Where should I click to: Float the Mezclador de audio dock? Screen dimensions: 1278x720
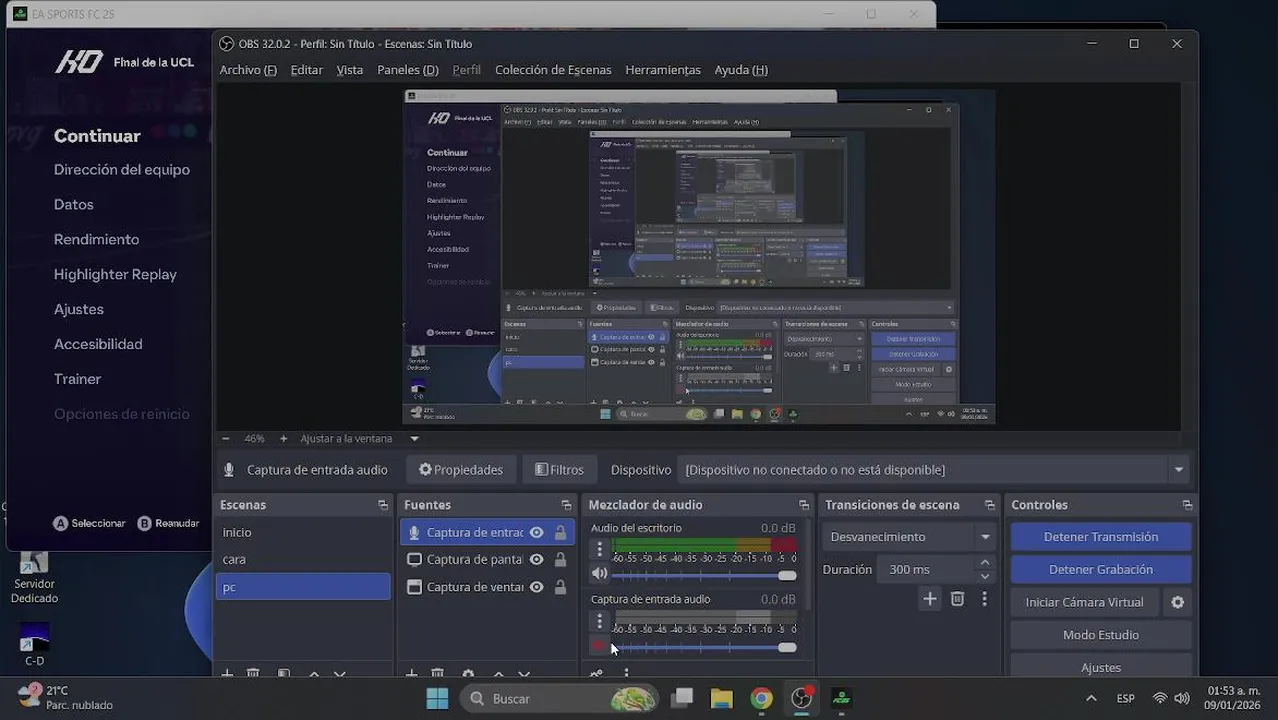tap(803, 505)
